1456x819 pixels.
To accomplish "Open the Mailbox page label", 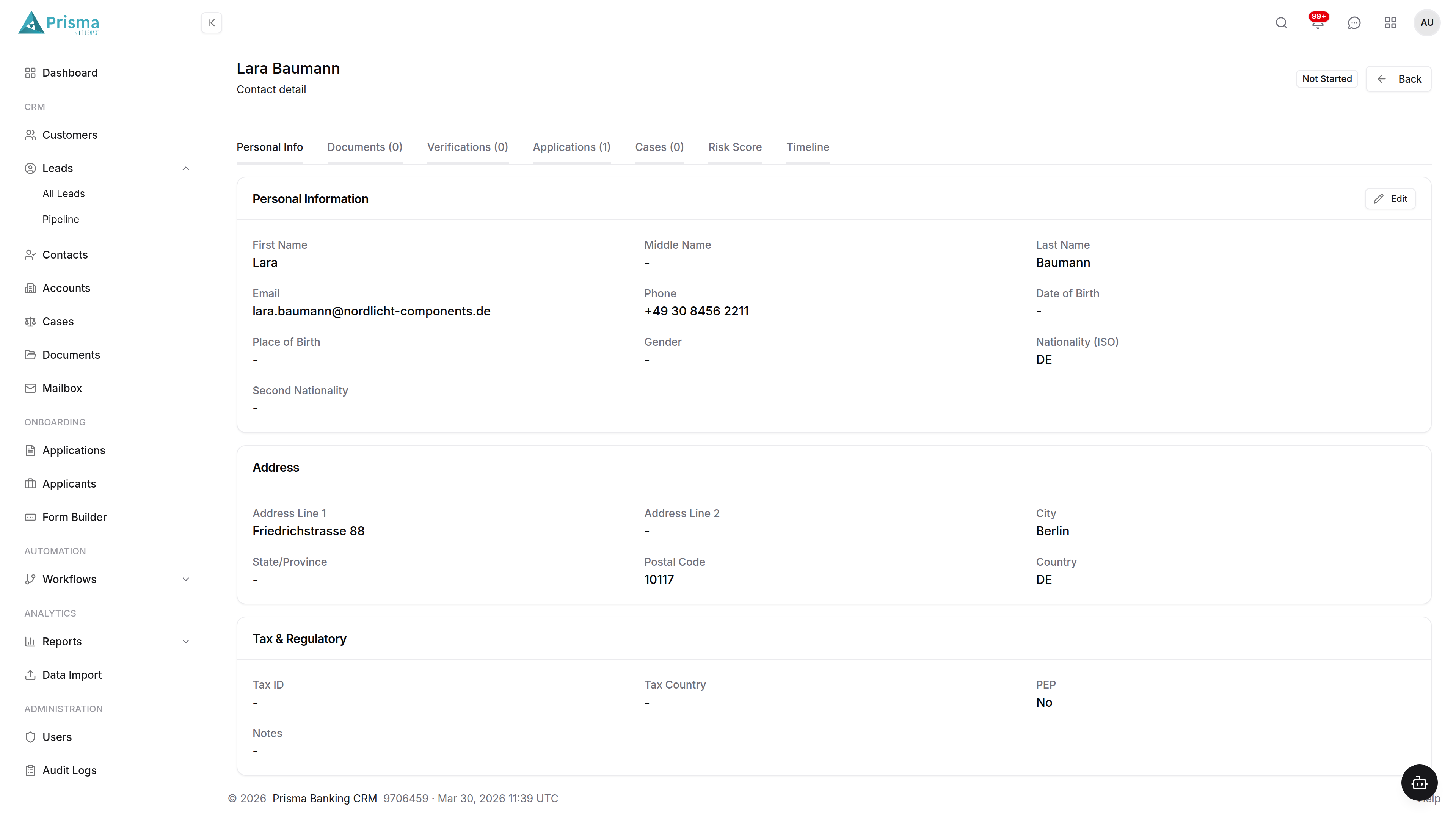I will click(62, 388).
